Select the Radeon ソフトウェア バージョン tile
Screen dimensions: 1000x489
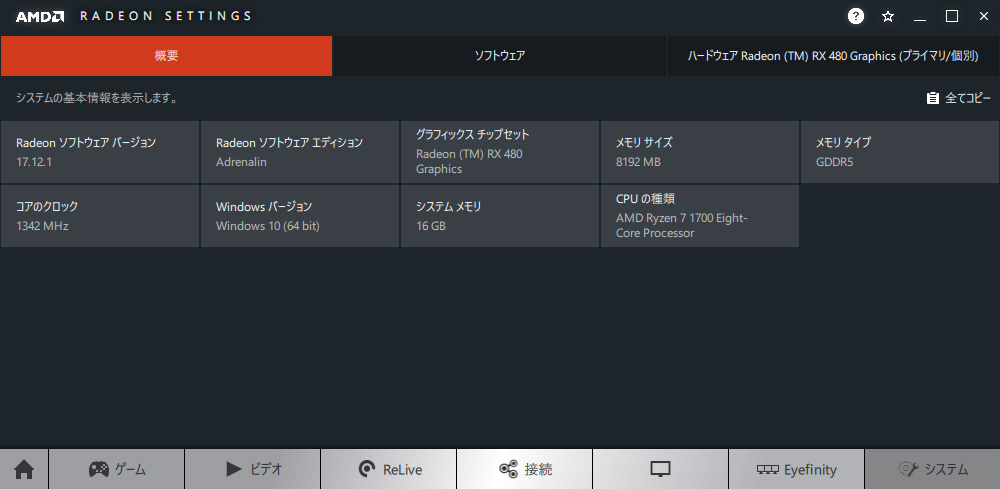pyautogui.click(x=100, y=152)
